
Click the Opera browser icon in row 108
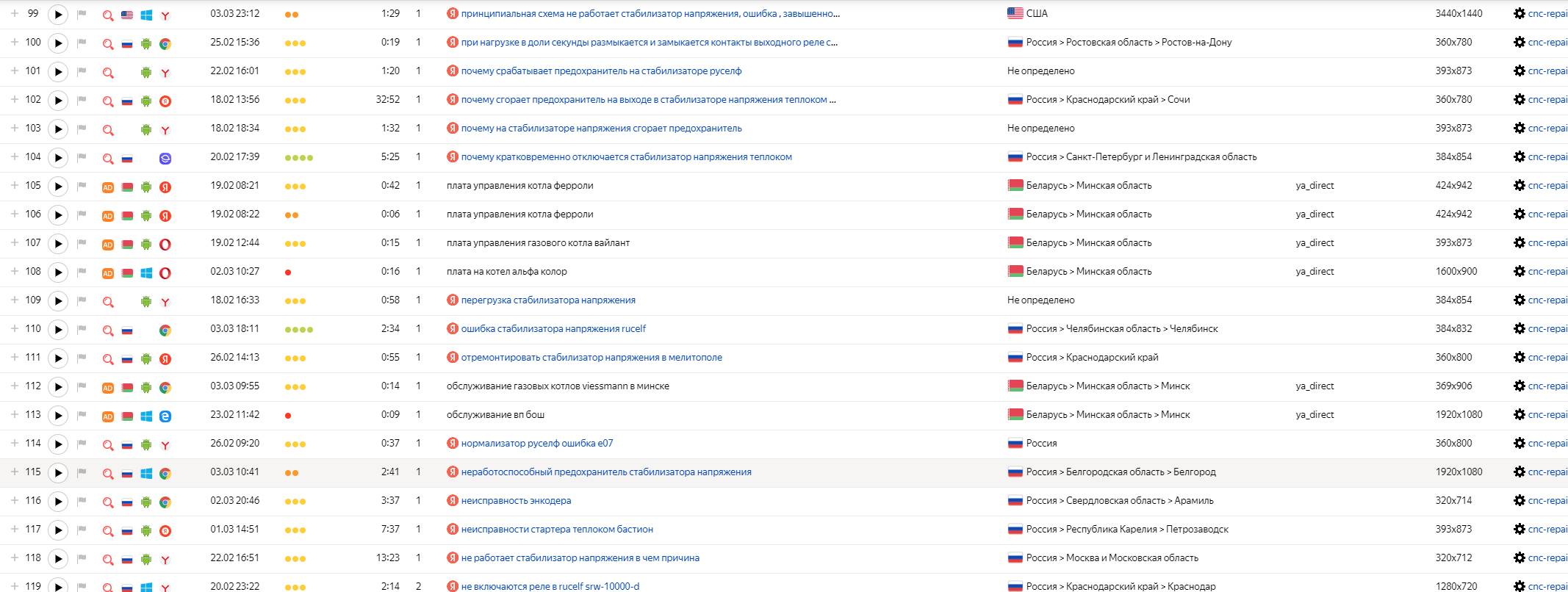coord(165,272)
